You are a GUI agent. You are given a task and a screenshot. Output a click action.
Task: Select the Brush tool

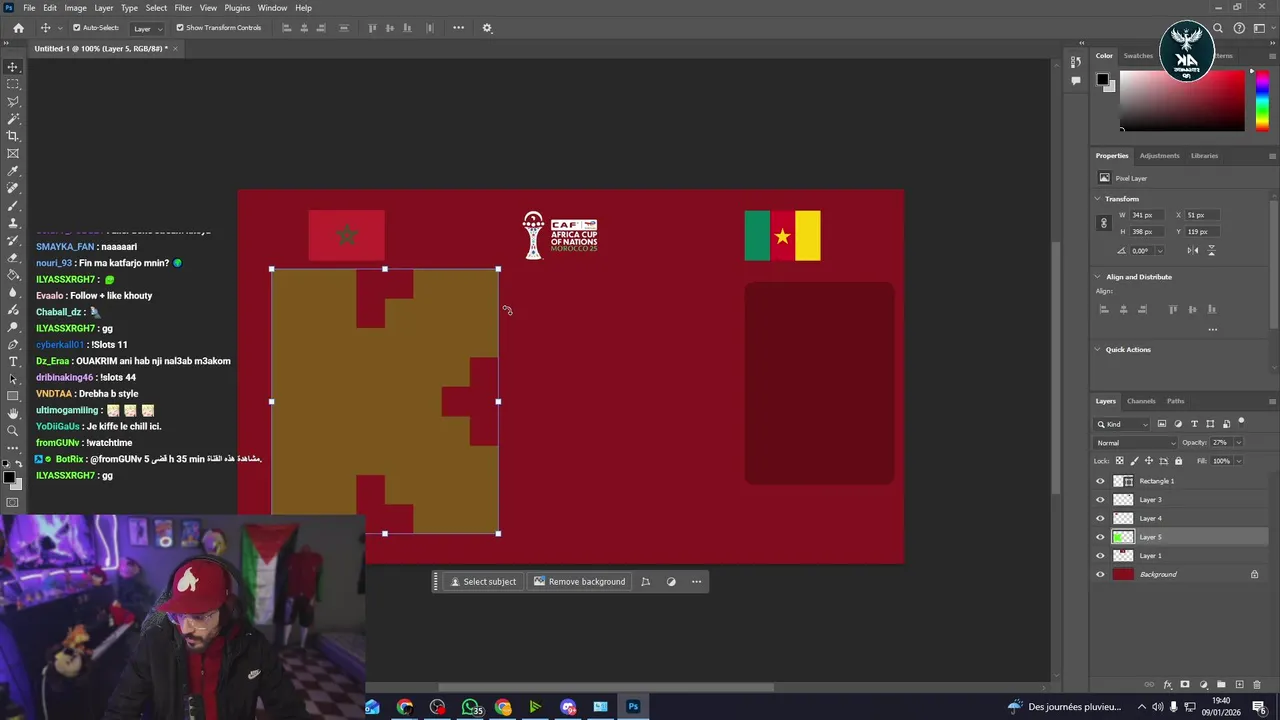click(13, 206)
